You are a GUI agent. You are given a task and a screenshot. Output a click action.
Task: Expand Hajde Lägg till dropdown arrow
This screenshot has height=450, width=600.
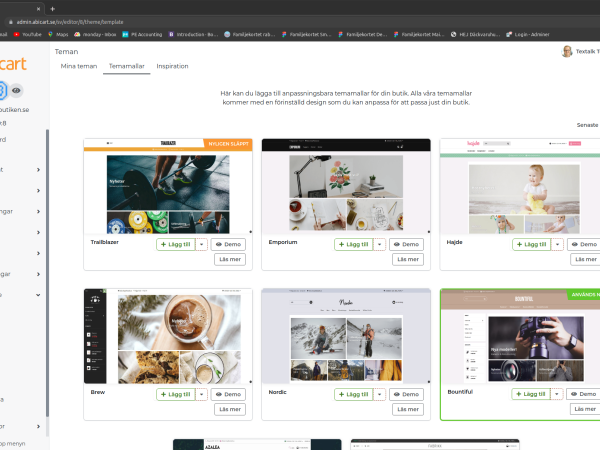(x=558, y=245)
